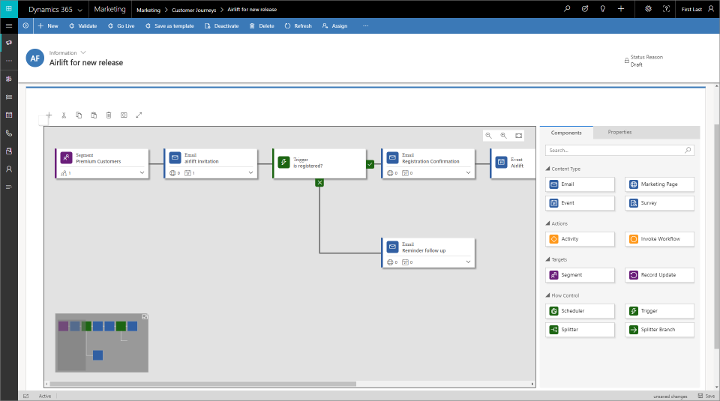Click the full-screen expand arrows in canvas toolbar
The width and height of the screenshot is (720, 401).
point(138,116)
